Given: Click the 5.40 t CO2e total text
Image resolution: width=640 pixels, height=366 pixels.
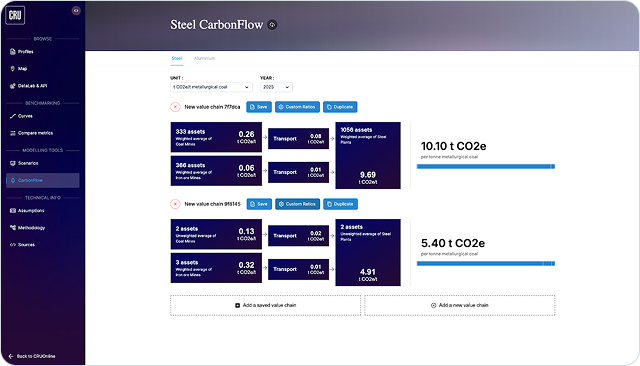Looking at the screenshot, I should (453, 243).
